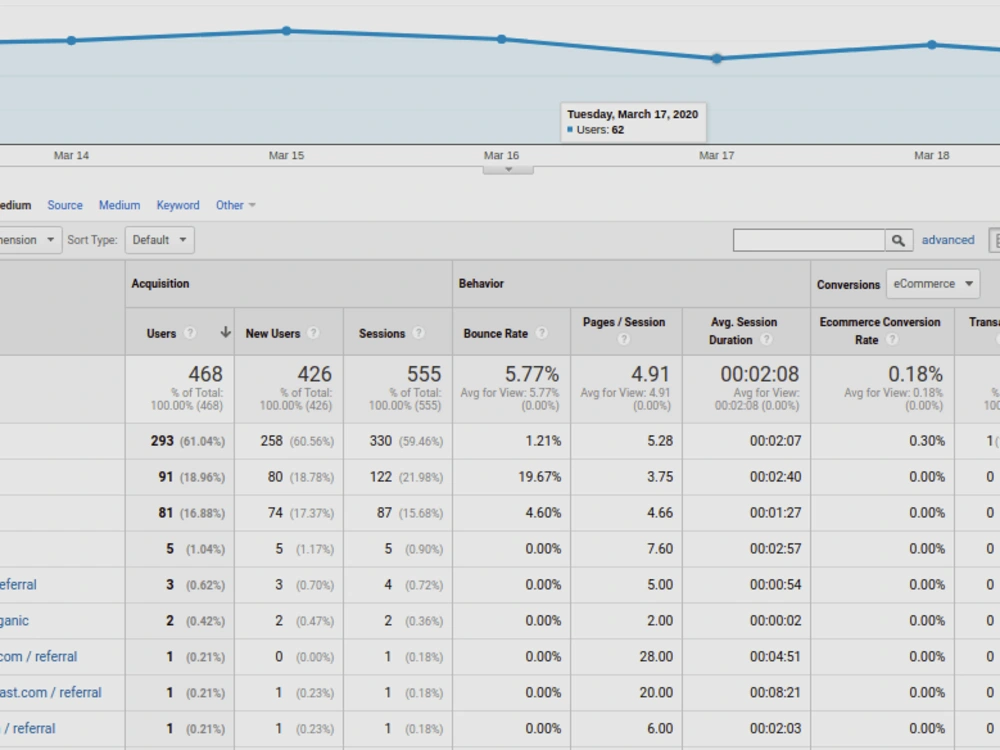
Task: Sort by Ecommerce Conversion Rate header
Action: click(x=880, y=331)
